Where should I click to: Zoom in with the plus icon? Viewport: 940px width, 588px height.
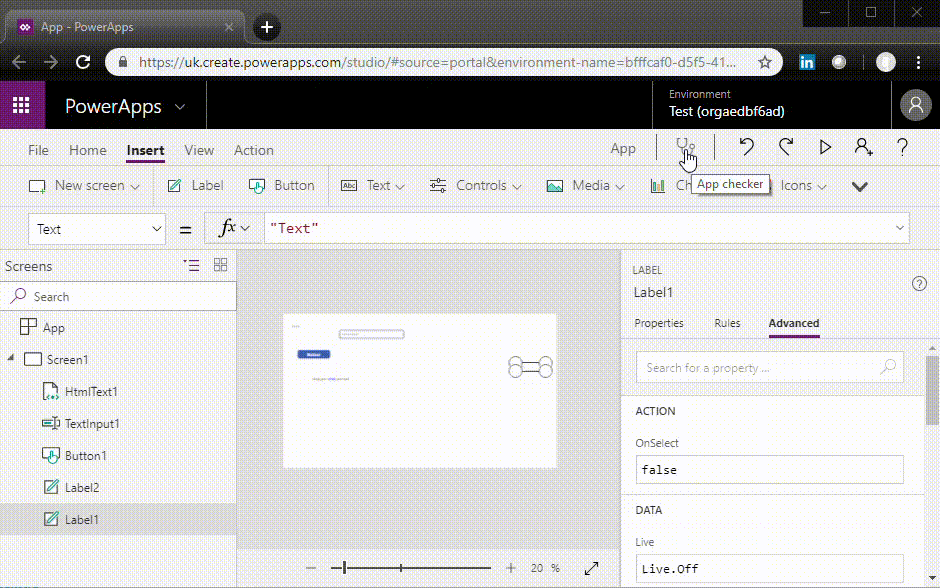pos(511,568)
